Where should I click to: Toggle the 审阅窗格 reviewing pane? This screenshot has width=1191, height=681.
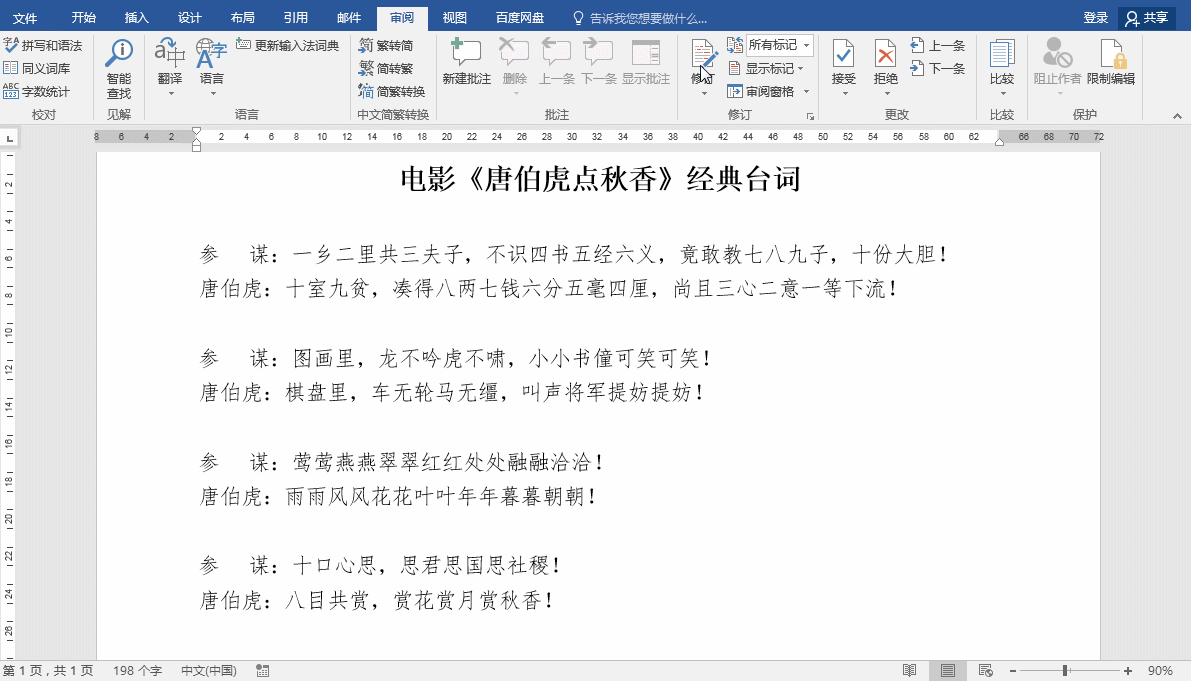[768, 91]
